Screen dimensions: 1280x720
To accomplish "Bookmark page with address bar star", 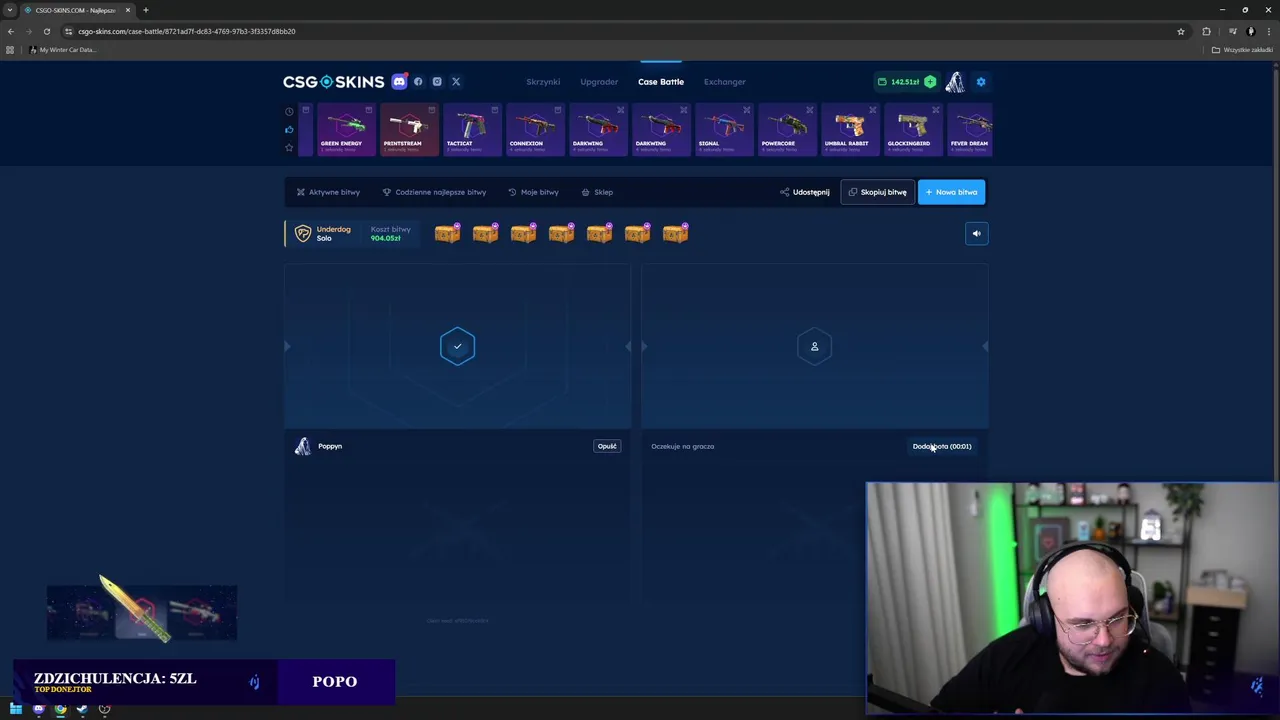I will click(x=1181, y=31).
